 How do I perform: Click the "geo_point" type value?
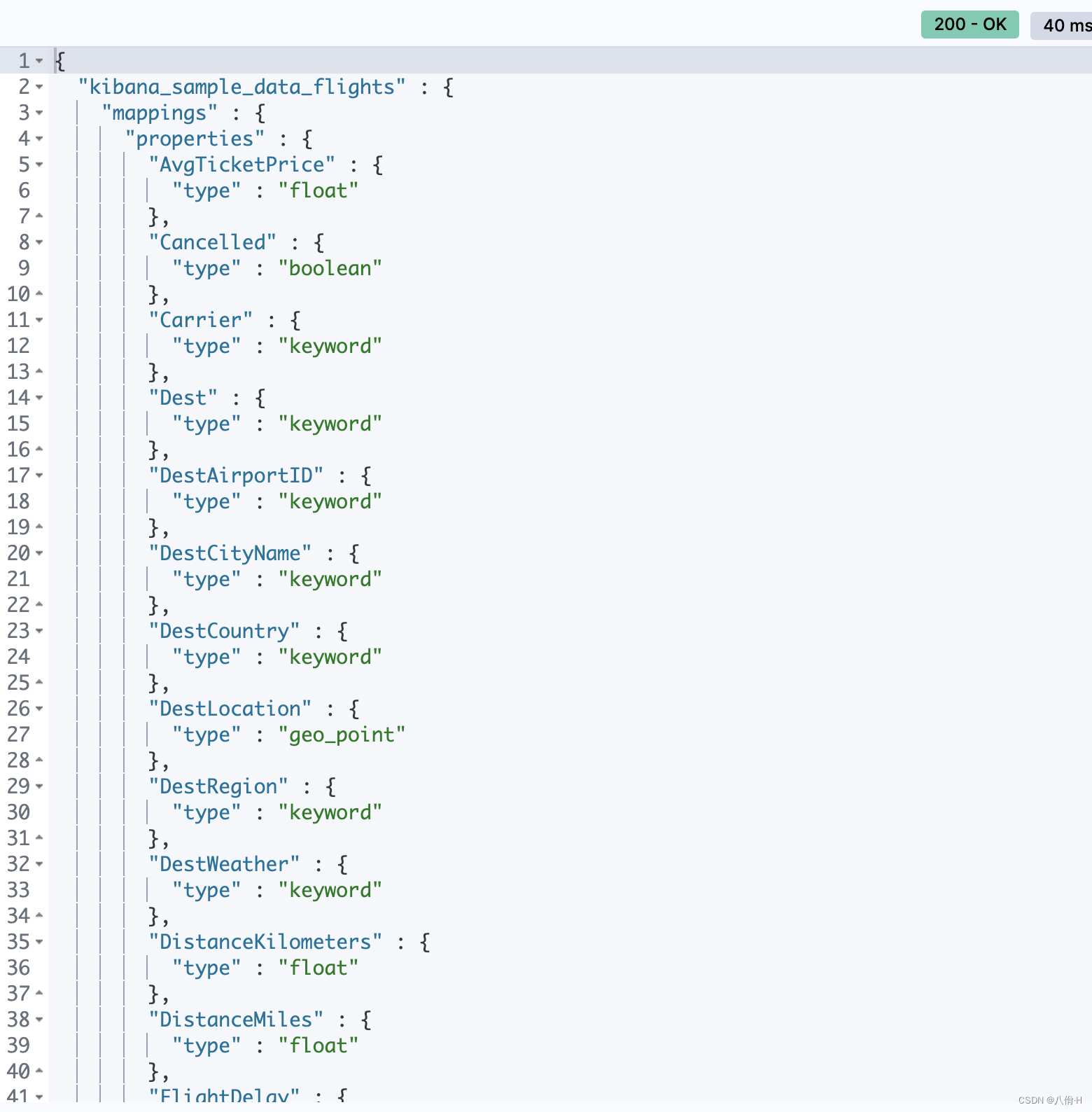coord(342,735)
